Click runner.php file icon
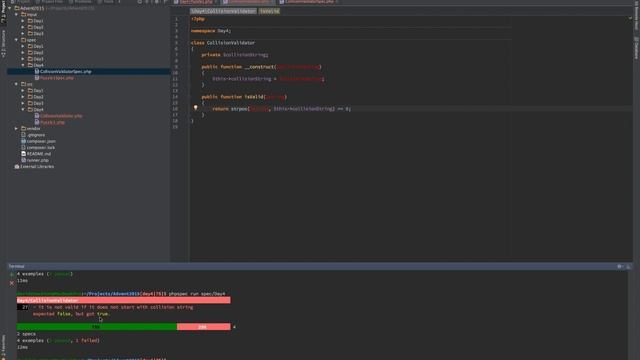 pyautogui.click(x=23, y=160)
